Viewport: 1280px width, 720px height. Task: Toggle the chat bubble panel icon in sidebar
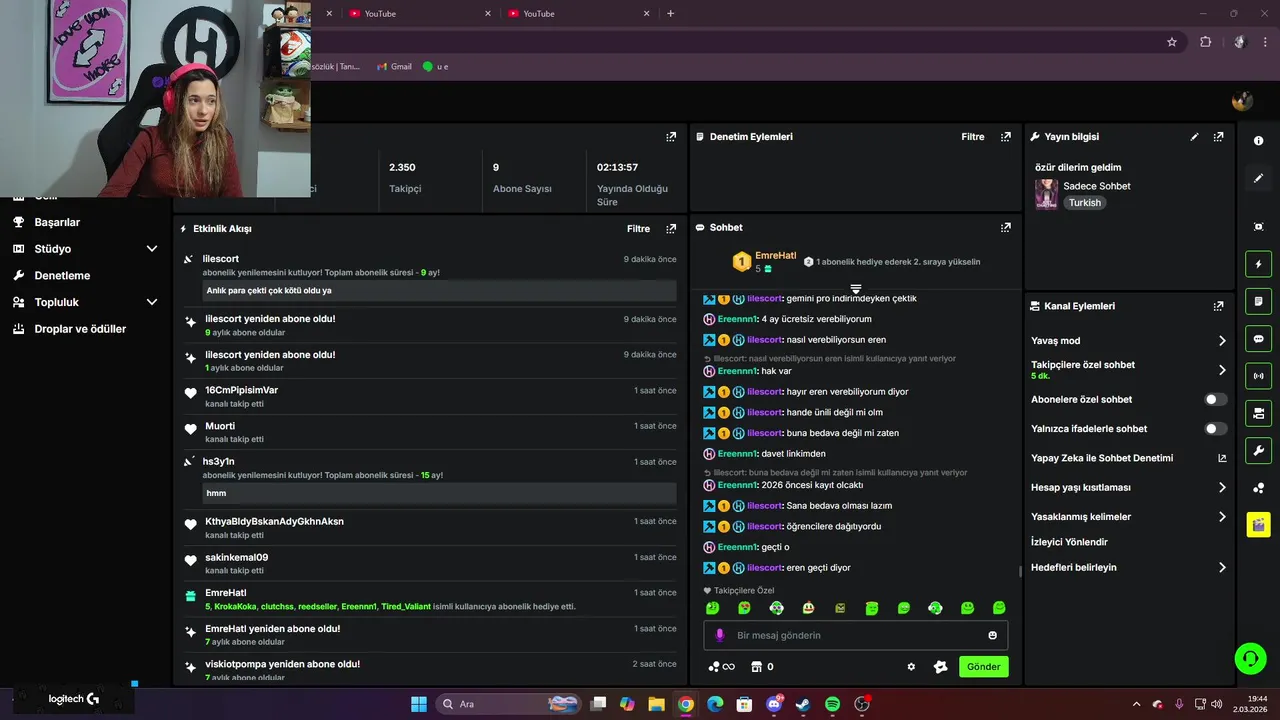click(1258, 339)
